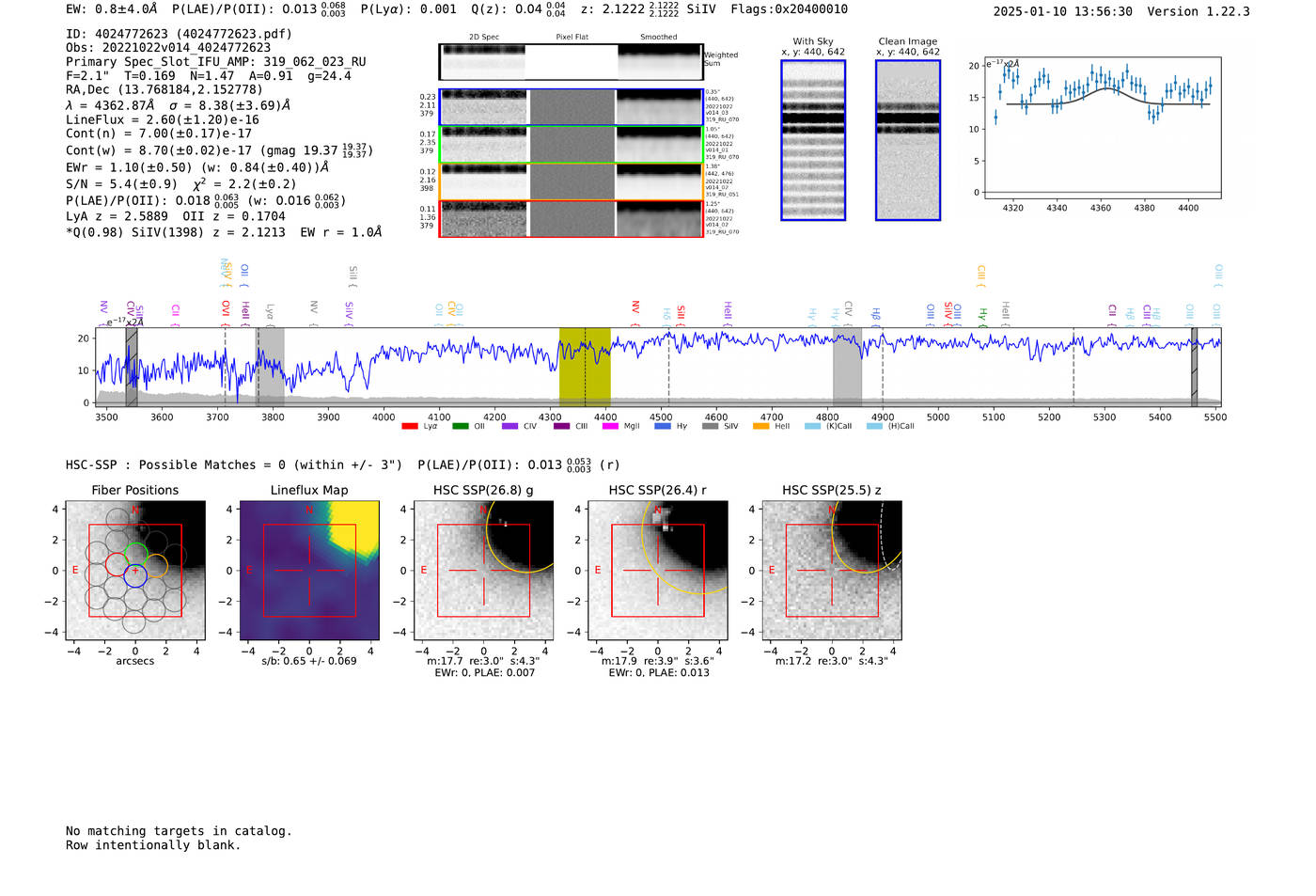Click the Version 1.22.3 text

click(1198, 11)
